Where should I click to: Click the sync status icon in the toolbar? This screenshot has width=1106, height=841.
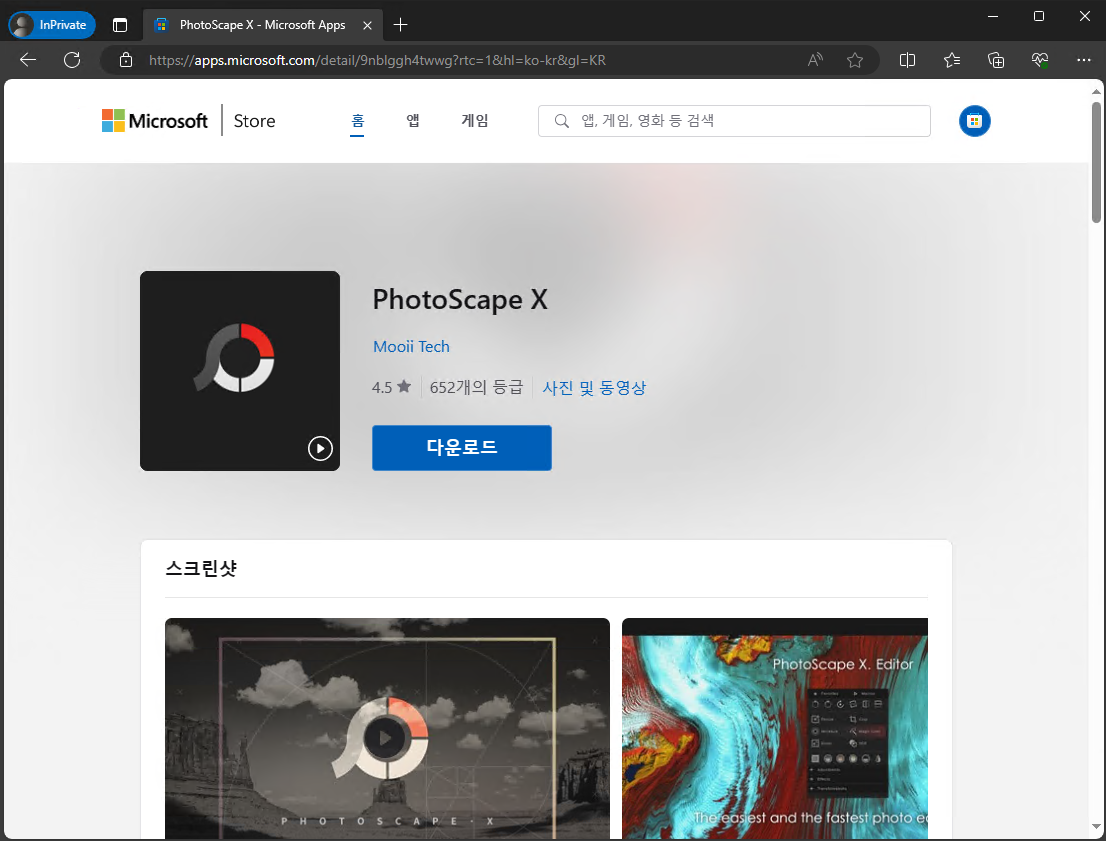click(x=1039, y=60)
